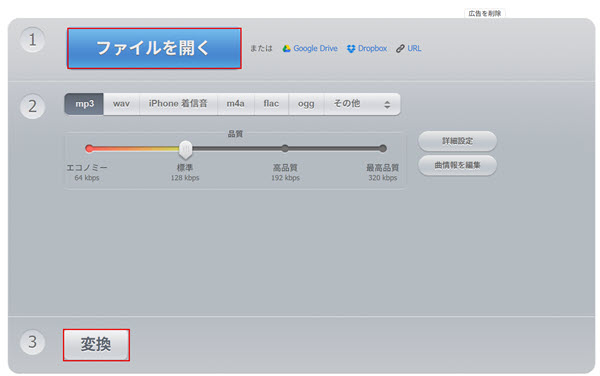Viewport: 600px width, 376px height.
Task: Select the URL text link
Action: click(x=414, y=49)
